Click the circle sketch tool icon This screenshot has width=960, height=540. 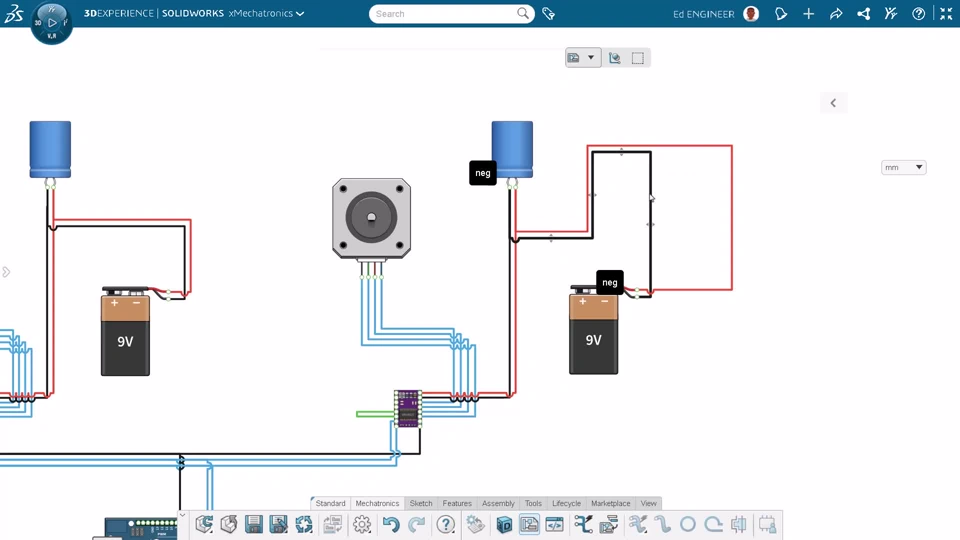pos(688,524)
